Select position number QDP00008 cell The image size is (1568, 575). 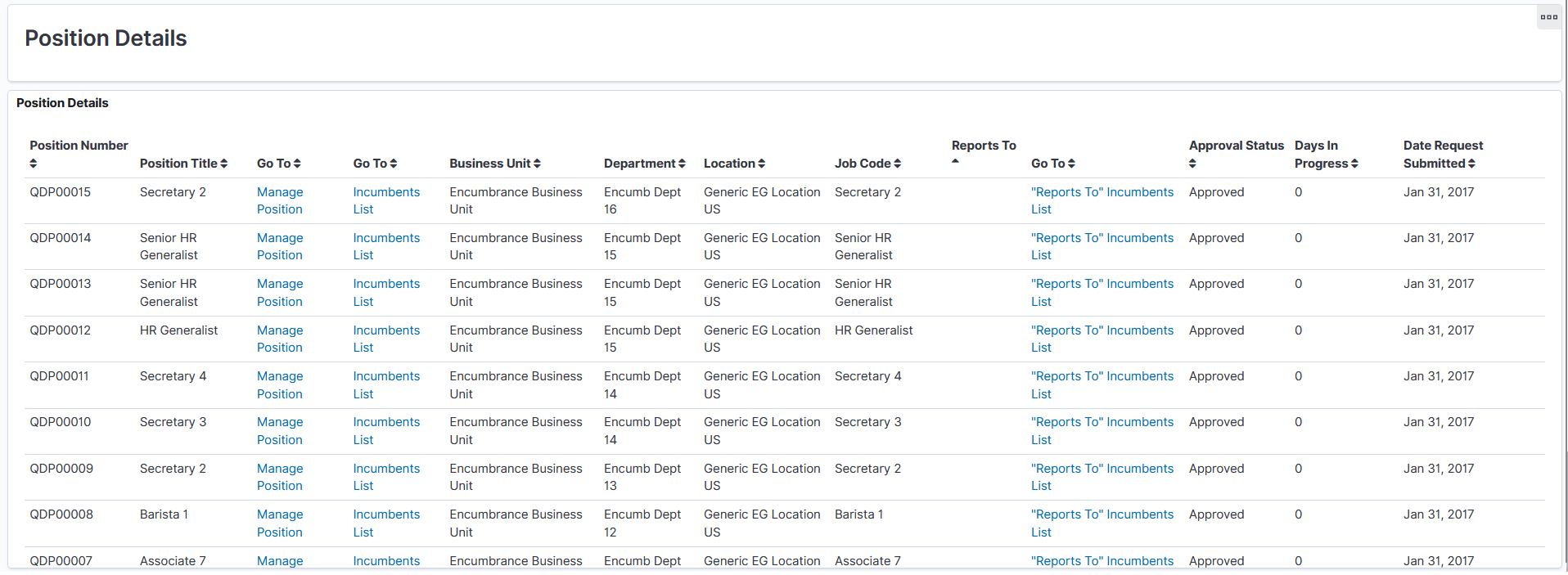click(61, 514)
